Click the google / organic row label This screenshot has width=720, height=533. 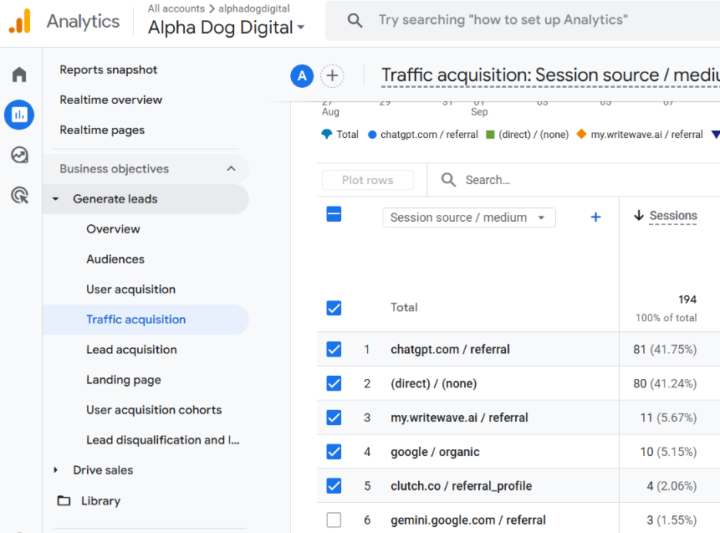435,452
